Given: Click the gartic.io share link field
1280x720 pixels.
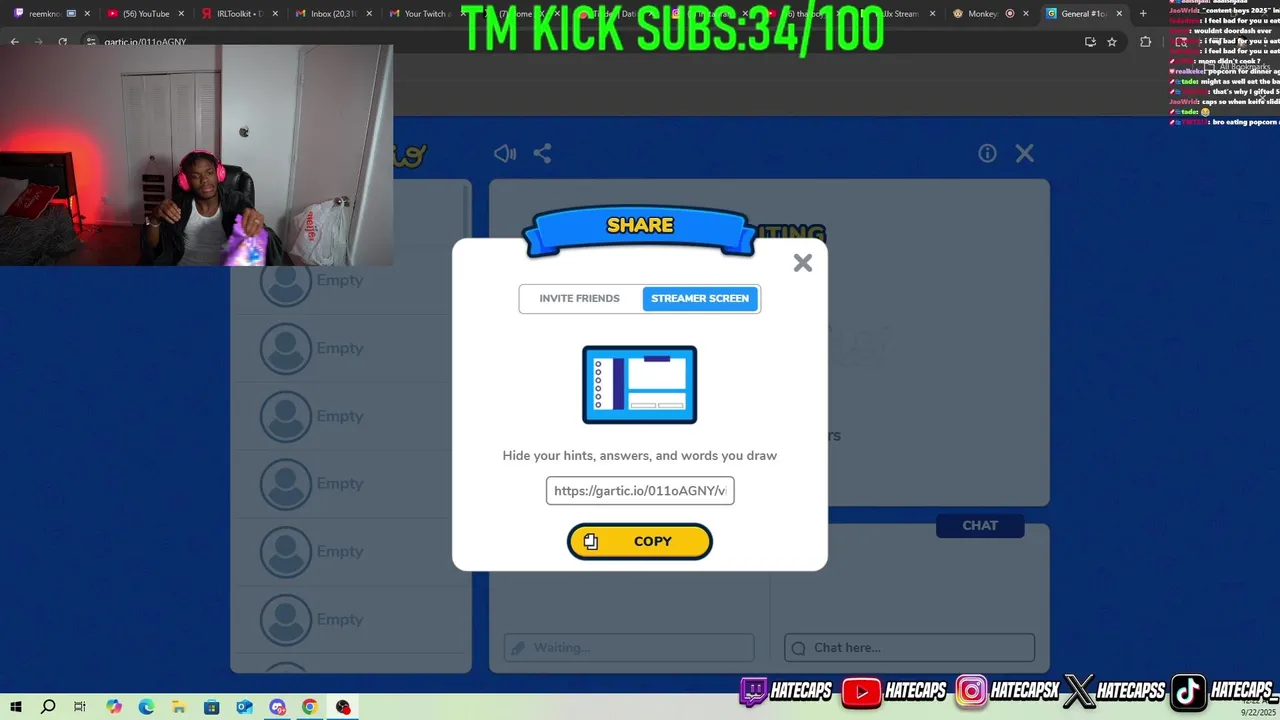Looking at the screenshot, I should tap(640, 491).
